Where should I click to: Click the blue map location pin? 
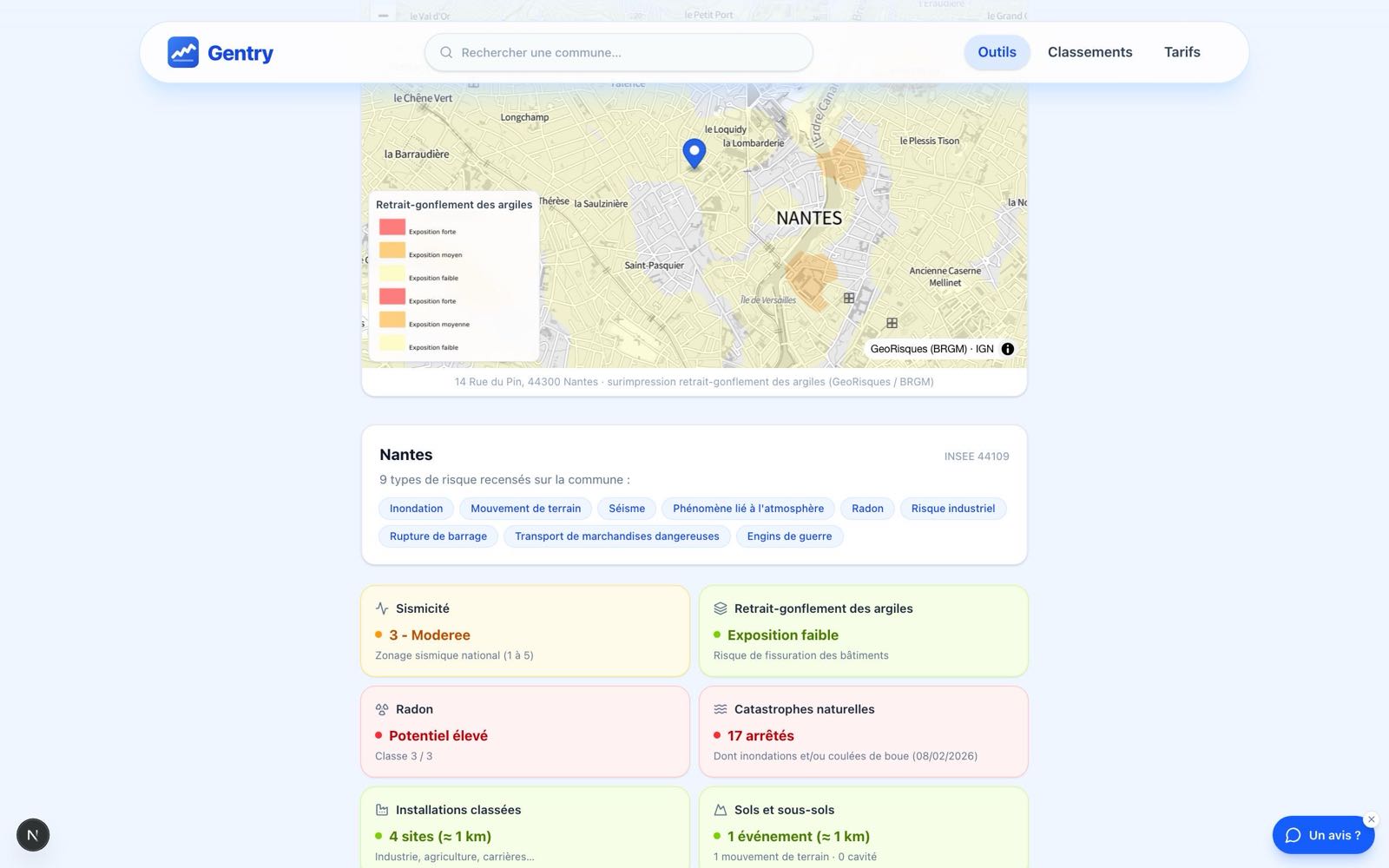pos(694,154)
